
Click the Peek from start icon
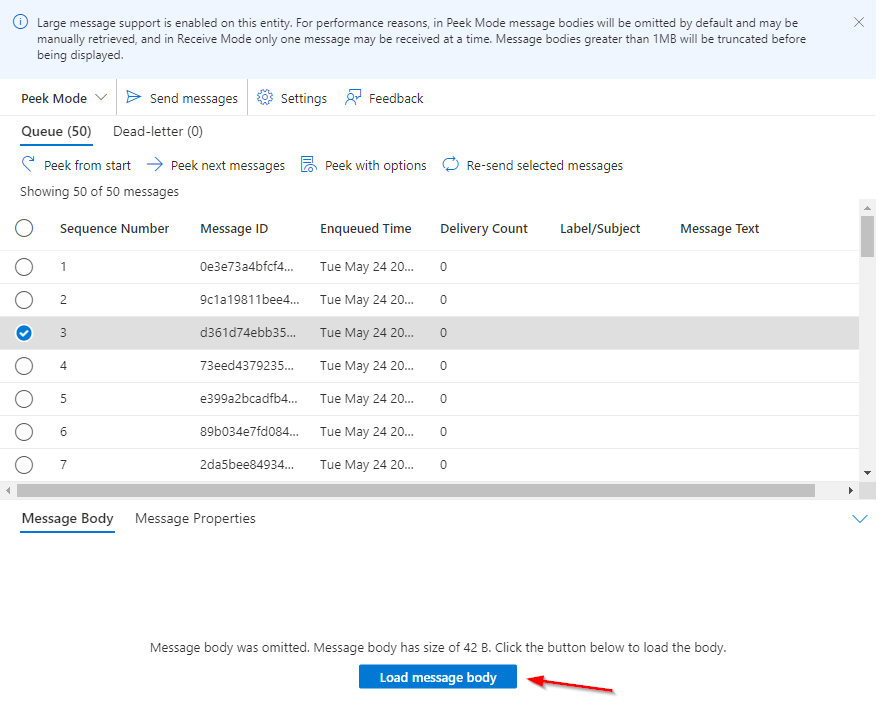click(28, 165)
